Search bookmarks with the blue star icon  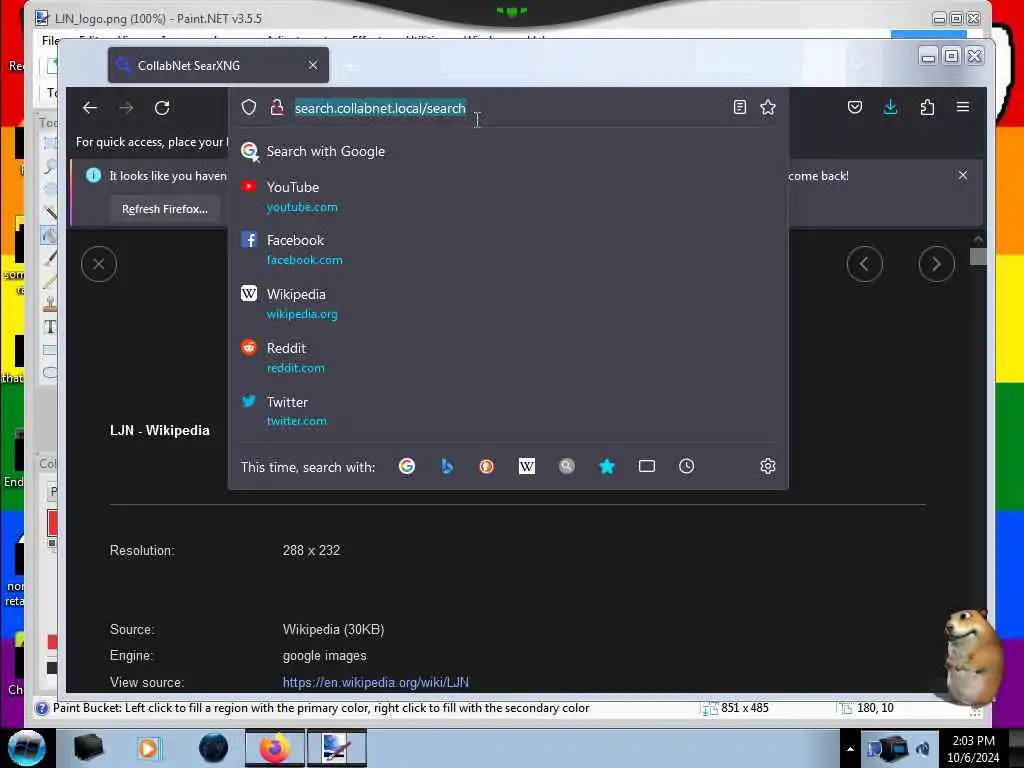[607, 466]
